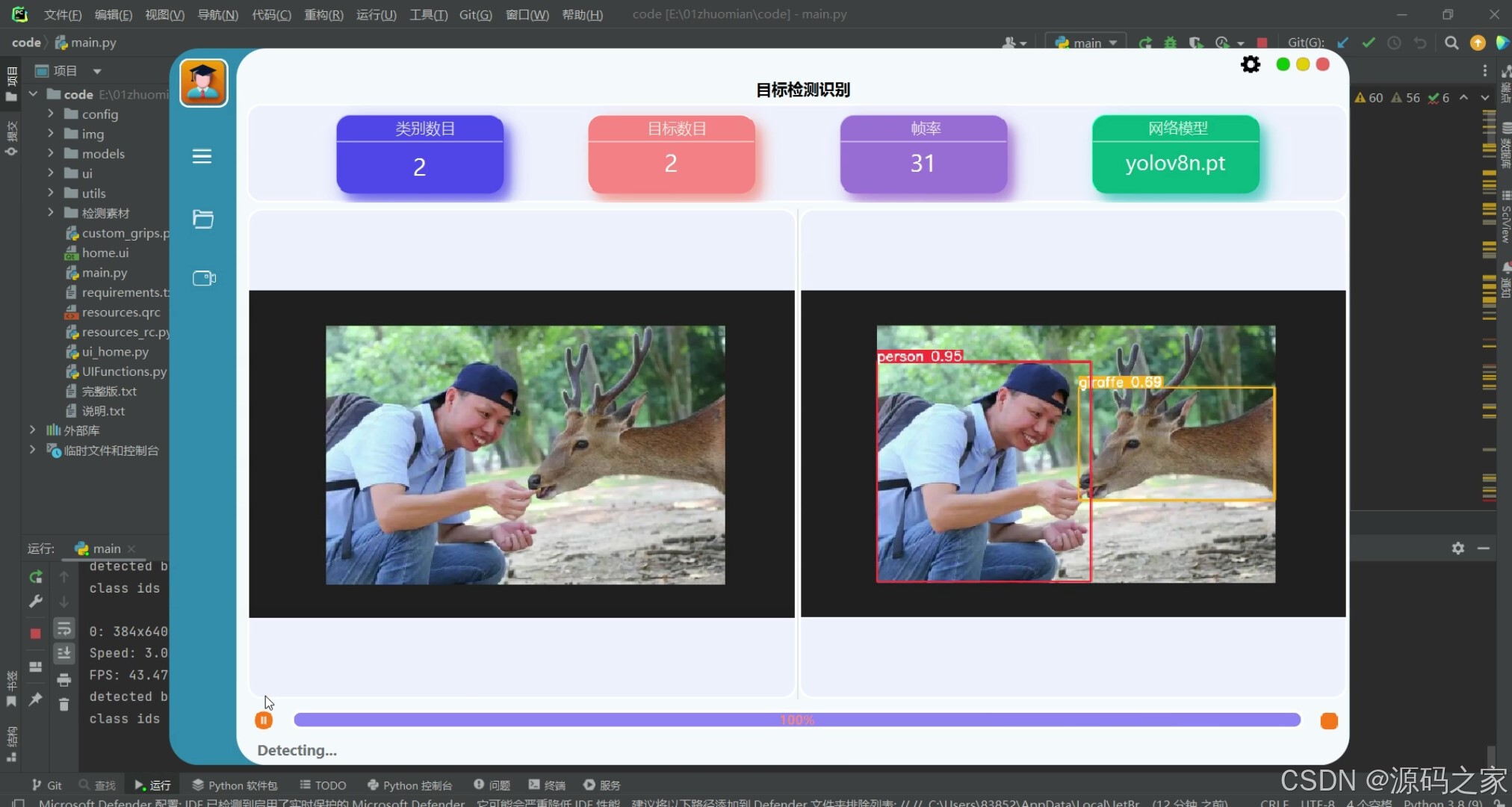
Task: Click the red stop icon in run panel
Action: (x=35, y=634)
